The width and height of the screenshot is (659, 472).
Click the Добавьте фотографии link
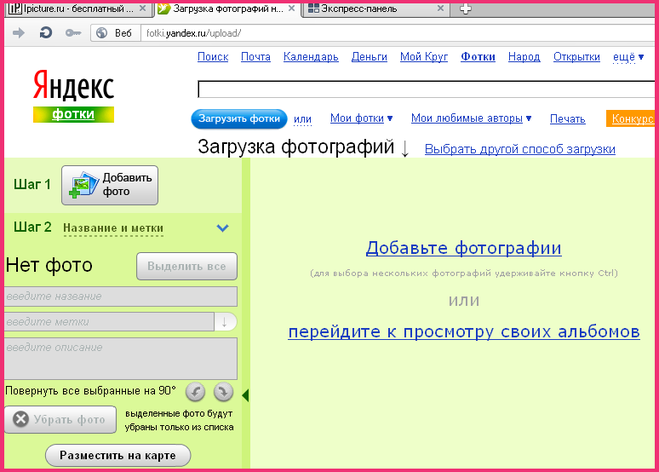tap(463, 248)
